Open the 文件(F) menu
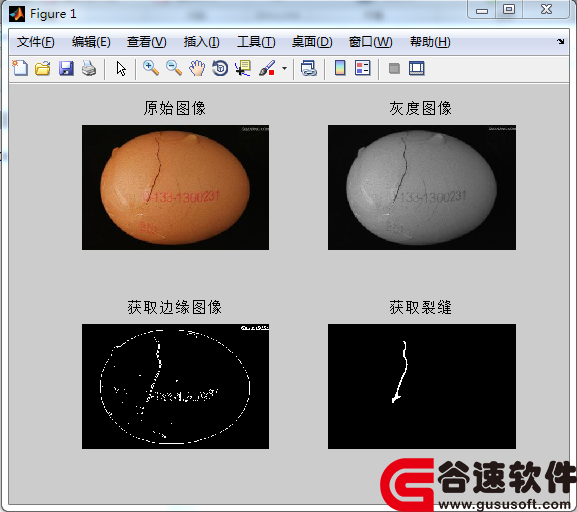This screenshot has width=577, height=512. (x=36, y=42)
